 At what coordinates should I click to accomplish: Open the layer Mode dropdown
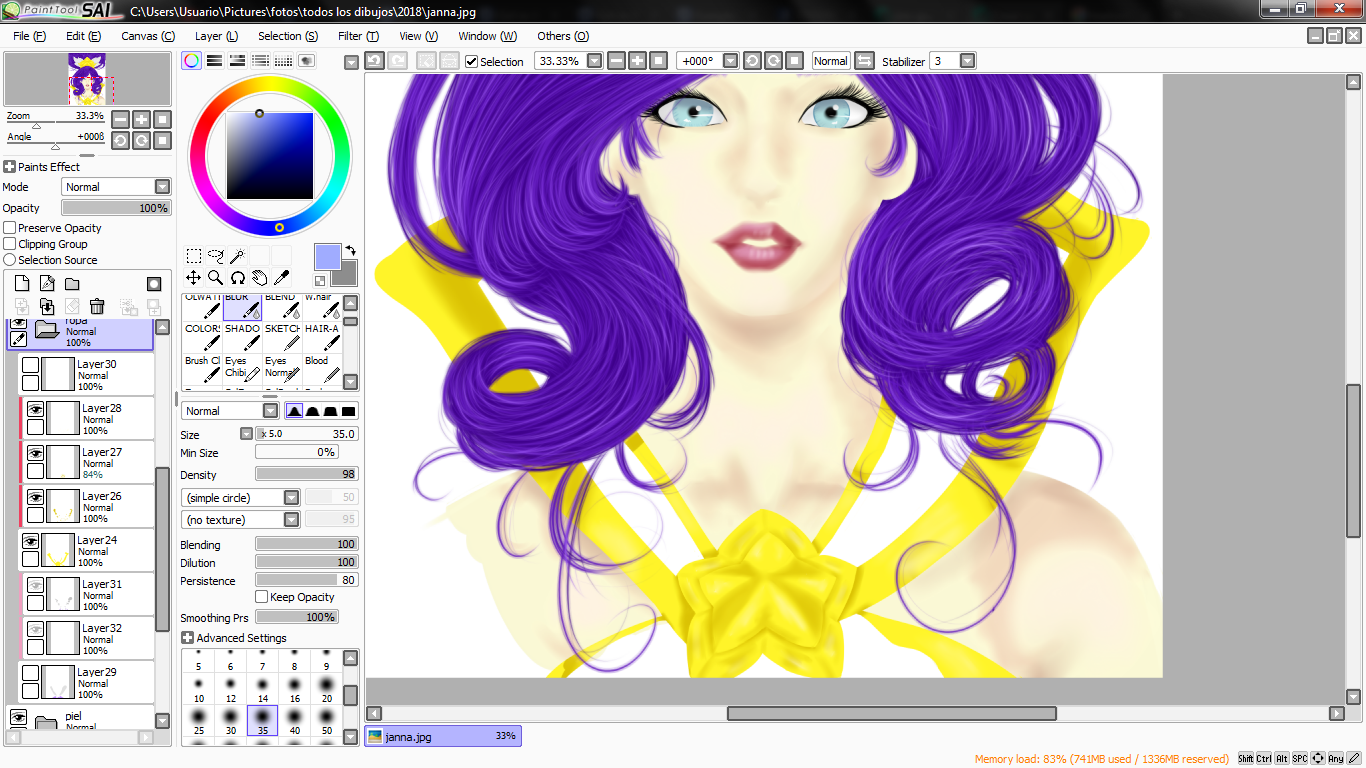[x=162, y=187]
